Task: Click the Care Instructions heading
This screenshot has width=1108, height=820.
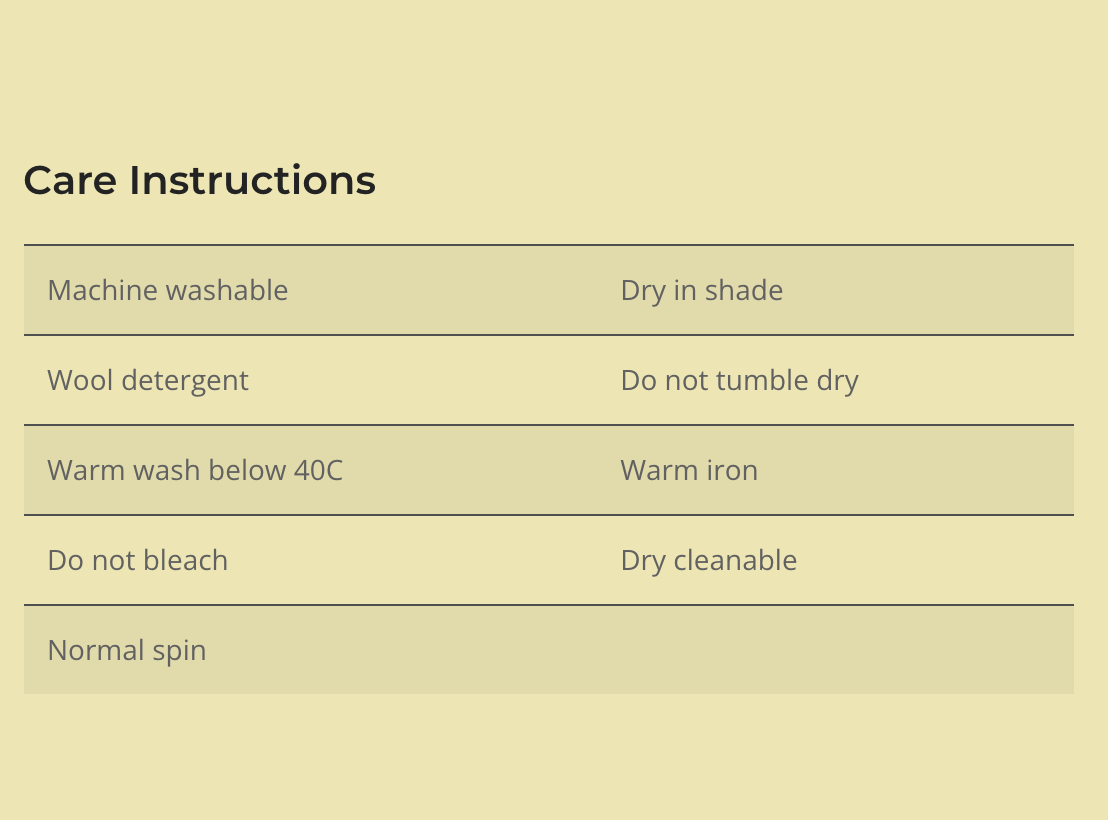Action: (199, 181)
